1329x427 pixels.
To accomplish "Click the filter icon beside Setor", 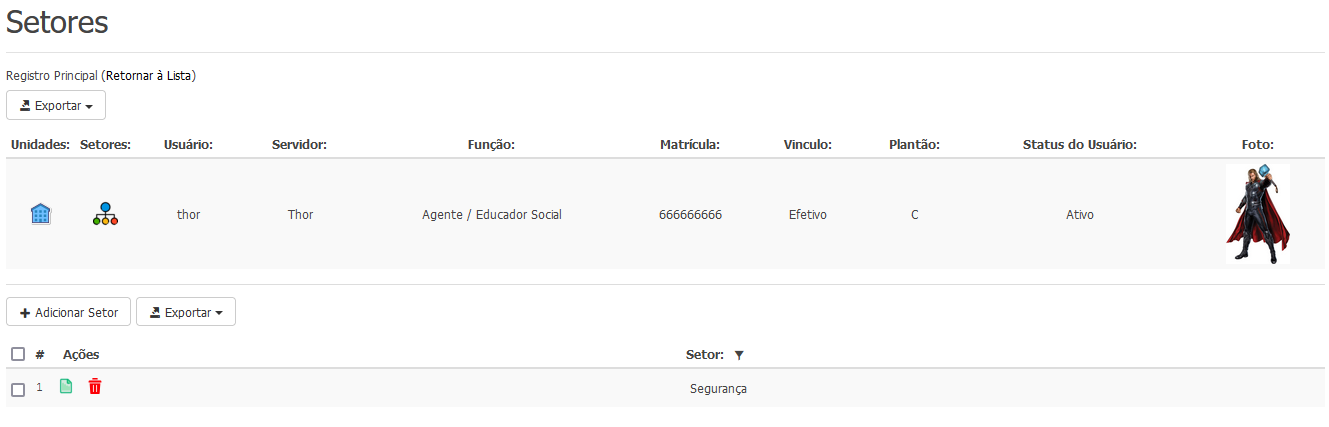I will (x=738, y=355).
